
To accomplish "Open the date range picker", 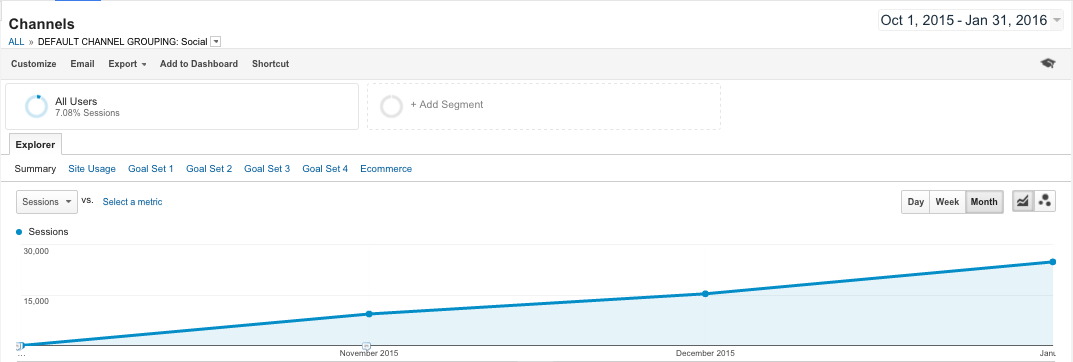I will 970,21.
